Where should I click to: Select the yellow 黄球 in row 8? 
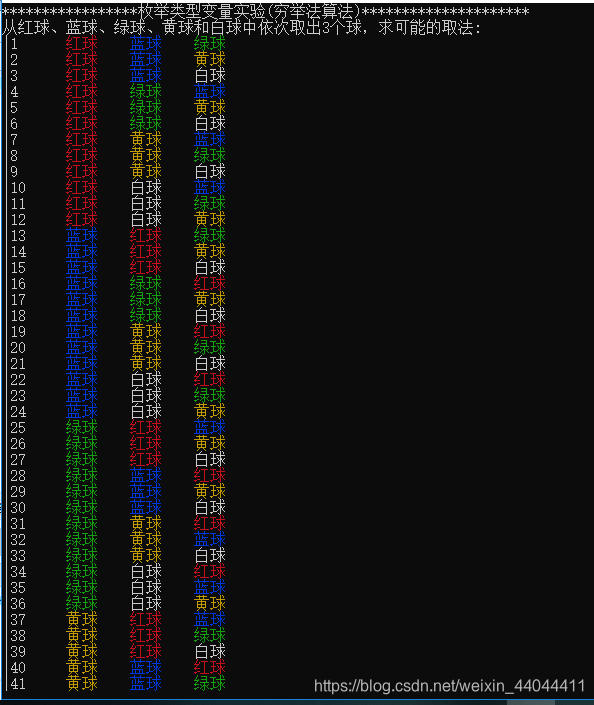146,156
